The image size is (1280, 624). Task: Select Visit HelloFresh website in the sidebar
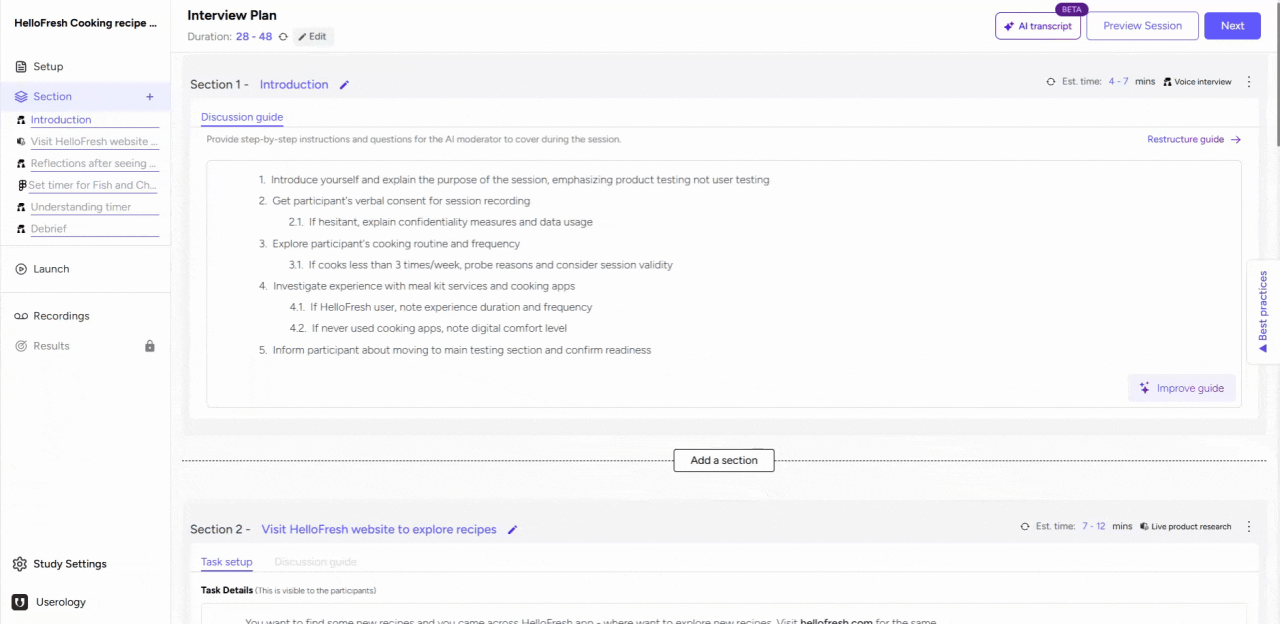coord(94,141)
